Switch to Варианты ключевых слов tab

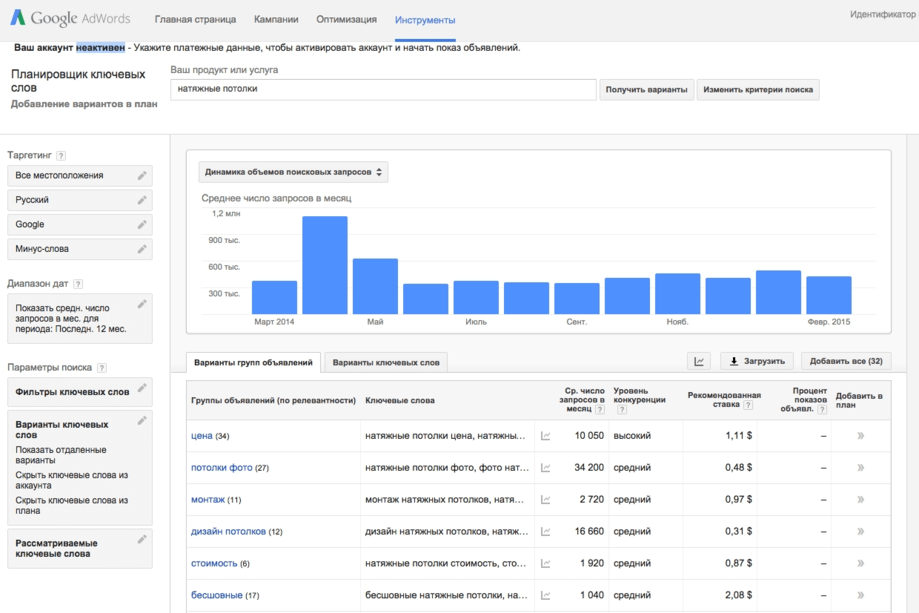tap(385, 363)
